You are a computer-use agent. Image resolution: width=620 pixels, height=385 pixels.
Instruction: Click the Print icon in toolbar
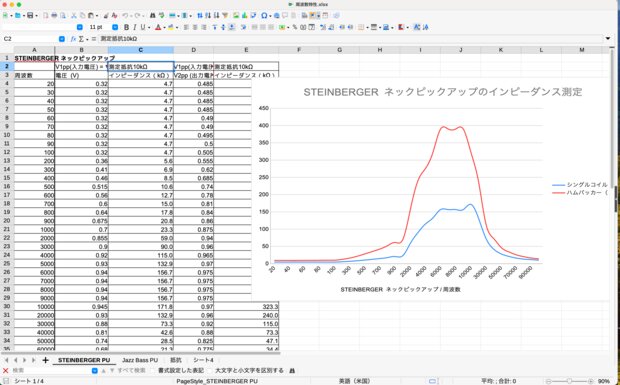tap(54, 15)
